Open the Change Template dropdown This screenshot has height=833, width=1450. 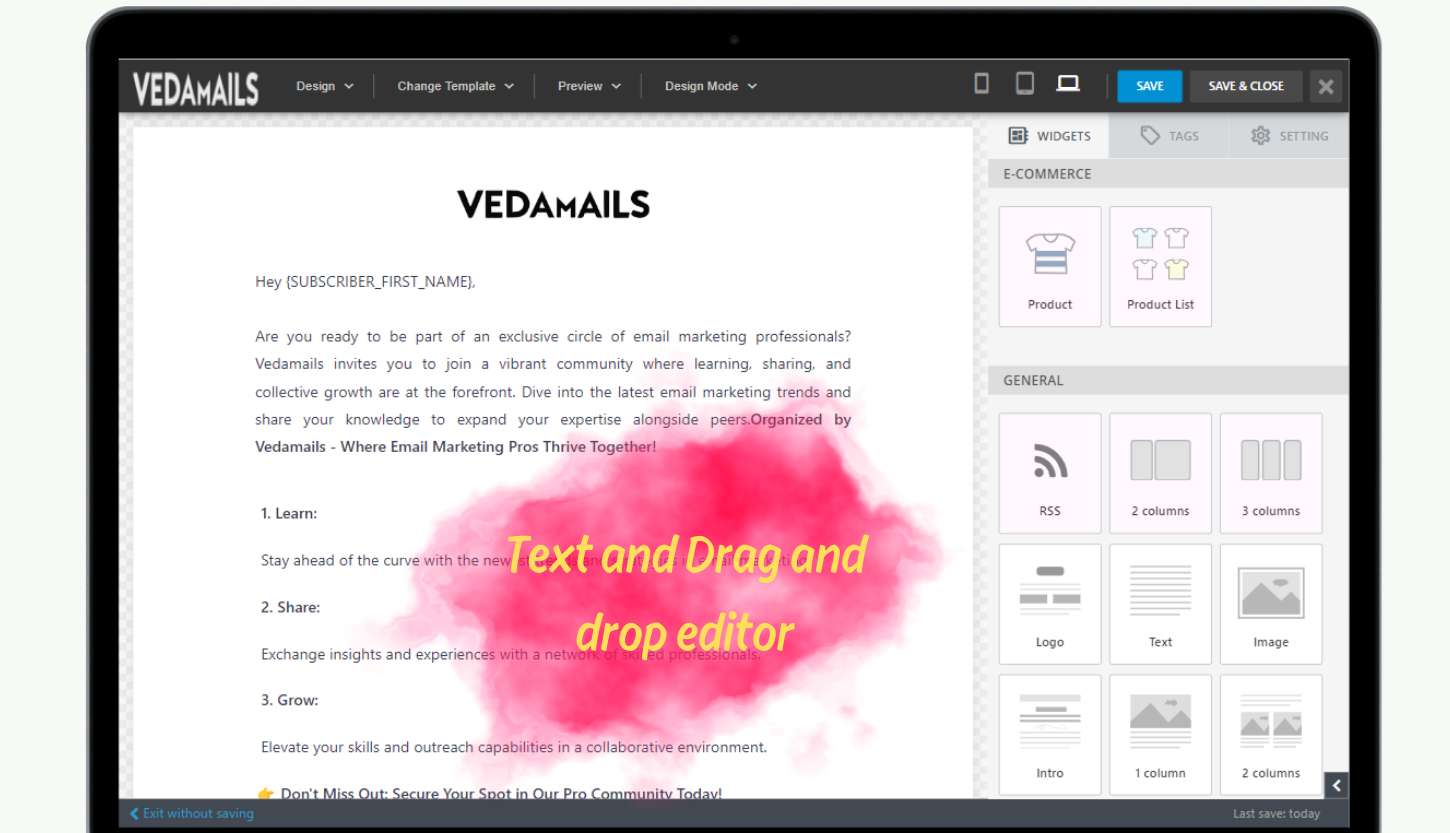(455, 86)
